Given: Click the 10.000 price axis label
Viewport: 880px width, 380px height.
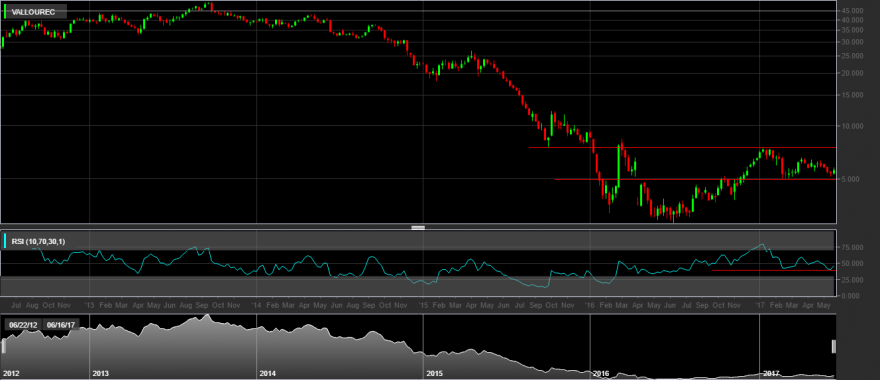Looking at the screenshot, I should point(851,126).
